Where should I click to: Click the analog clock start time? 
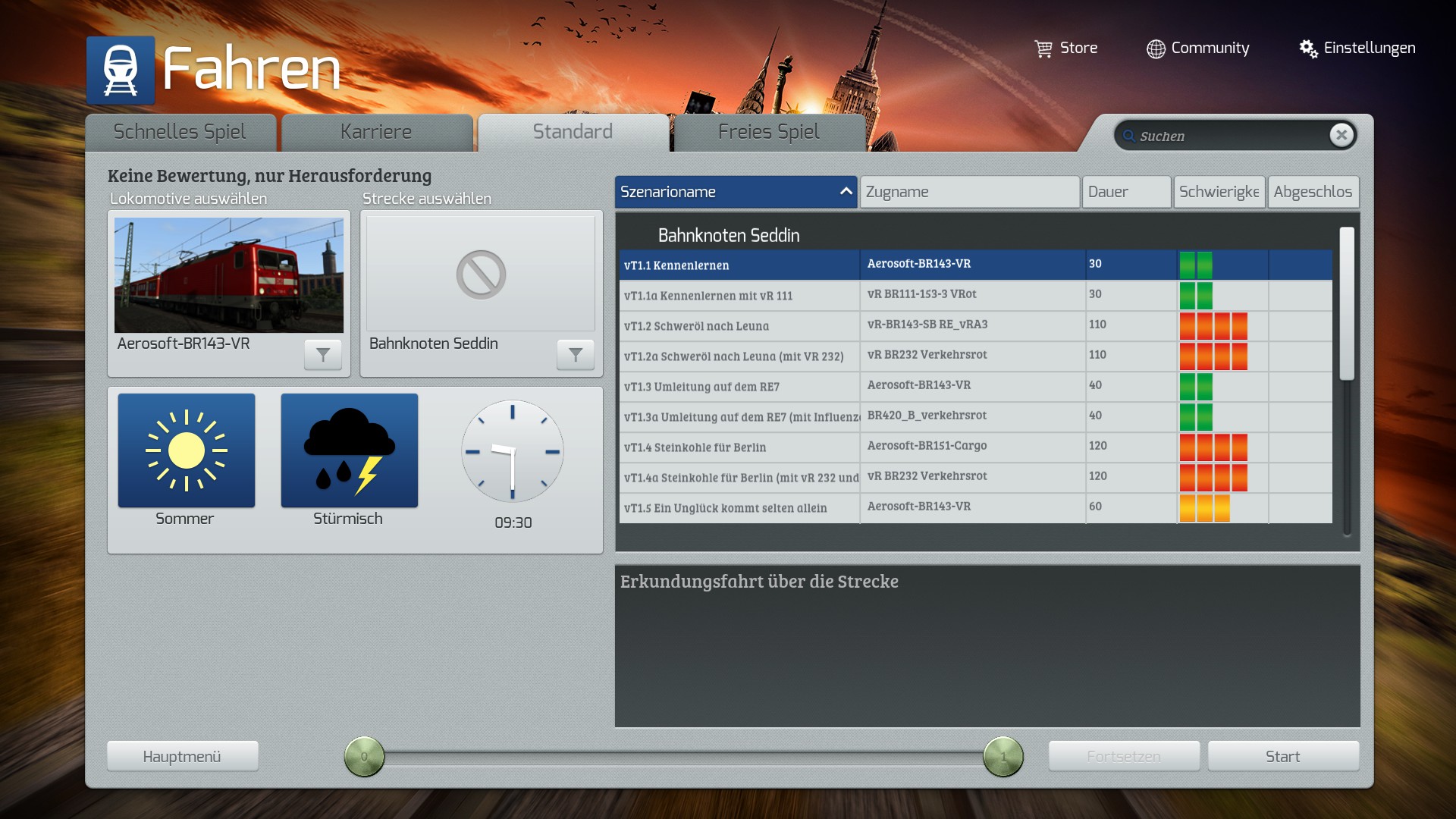point(513,452)
